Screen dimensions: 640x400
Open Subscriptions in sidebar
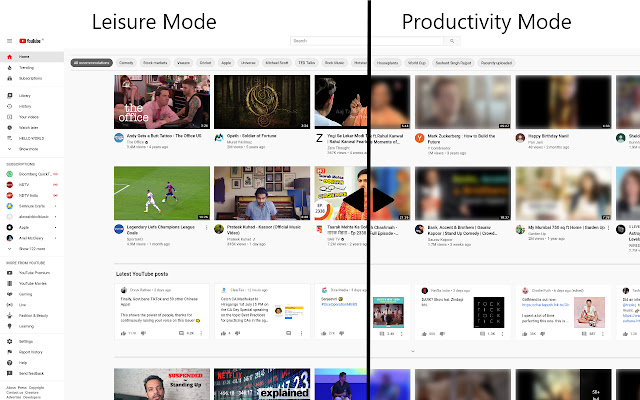pyautogui.click(x=32, y=78)
